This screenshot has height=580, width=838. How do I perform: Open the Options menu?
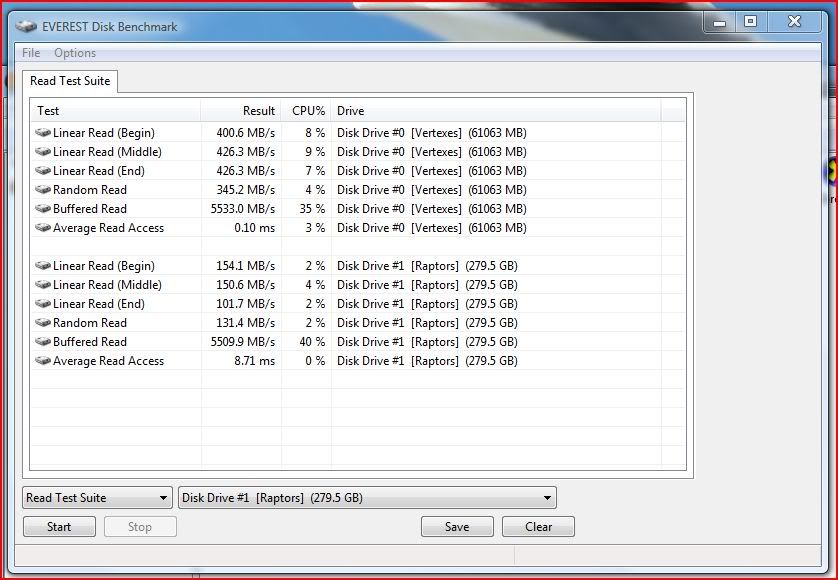(x=75, y=53)
